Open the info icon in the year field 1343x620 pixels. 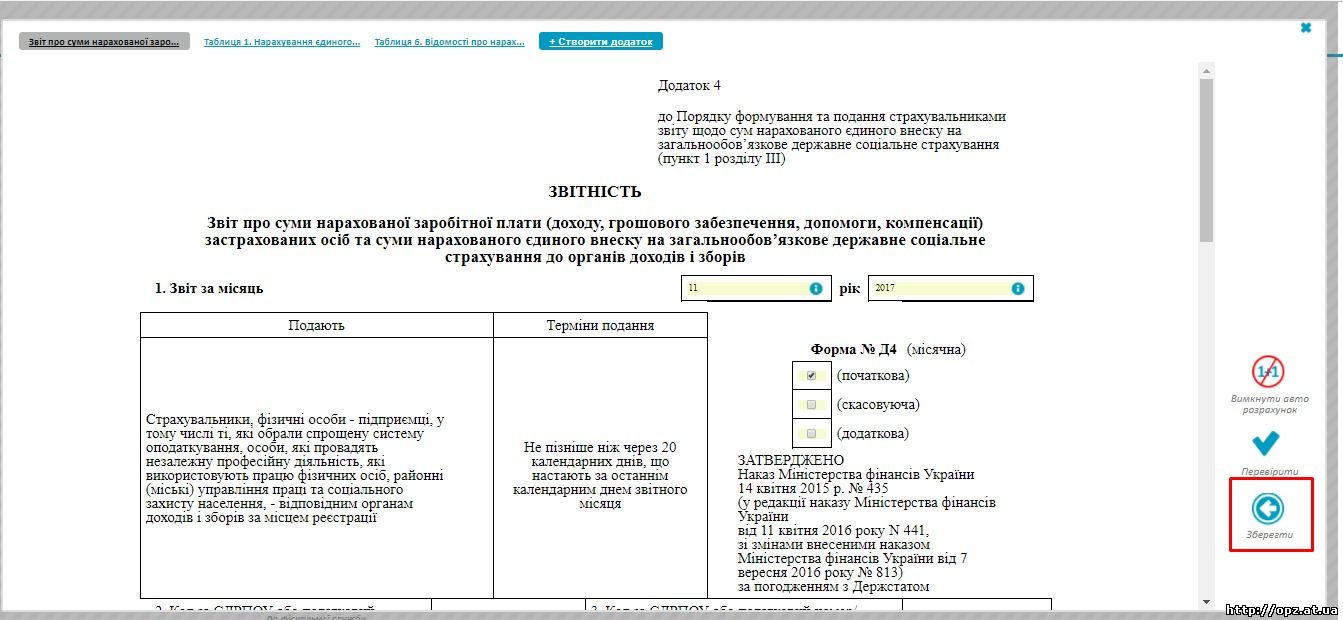coord(1018,288)
